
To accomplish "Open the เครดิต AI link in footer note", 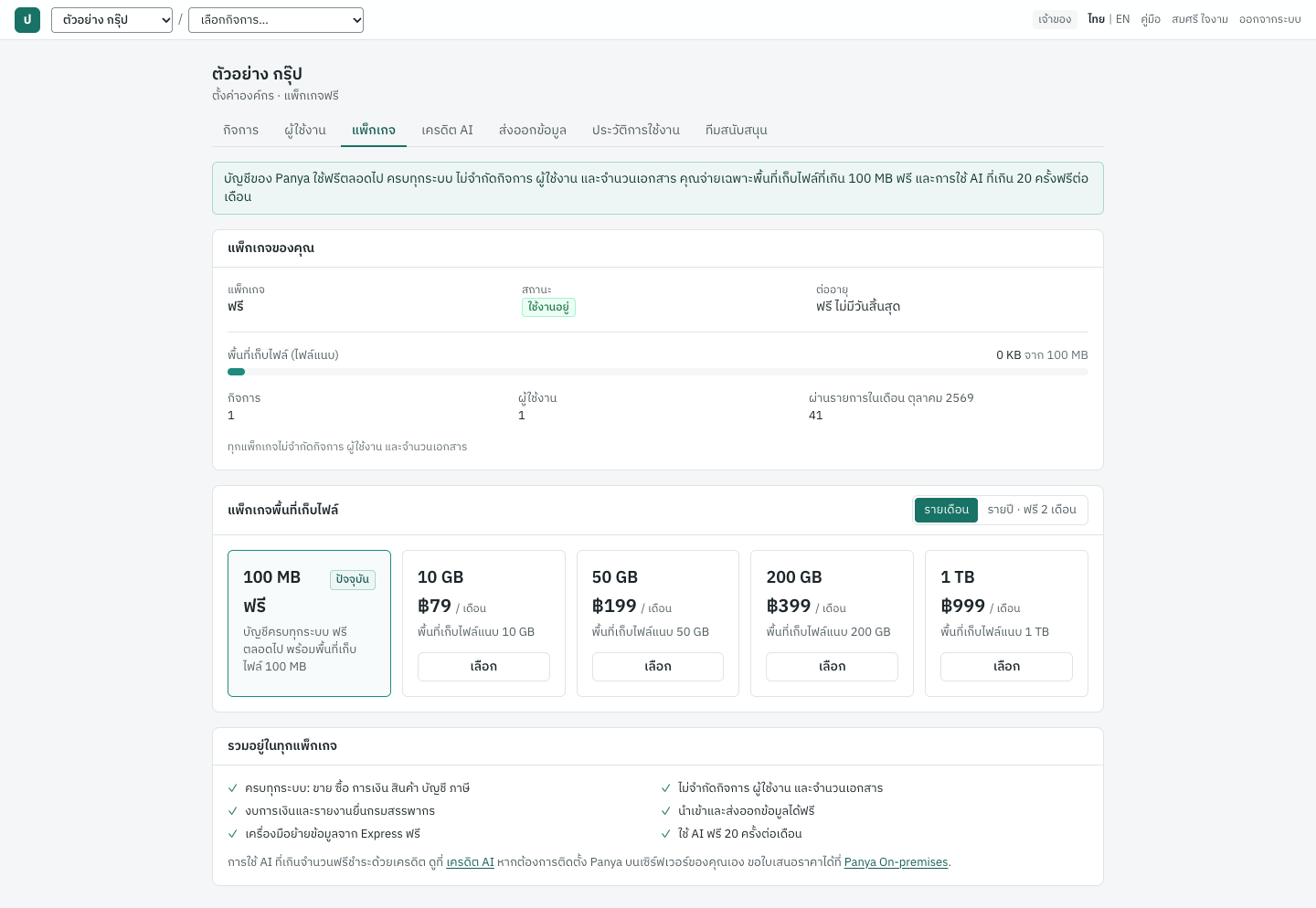I will coord(470,862).
